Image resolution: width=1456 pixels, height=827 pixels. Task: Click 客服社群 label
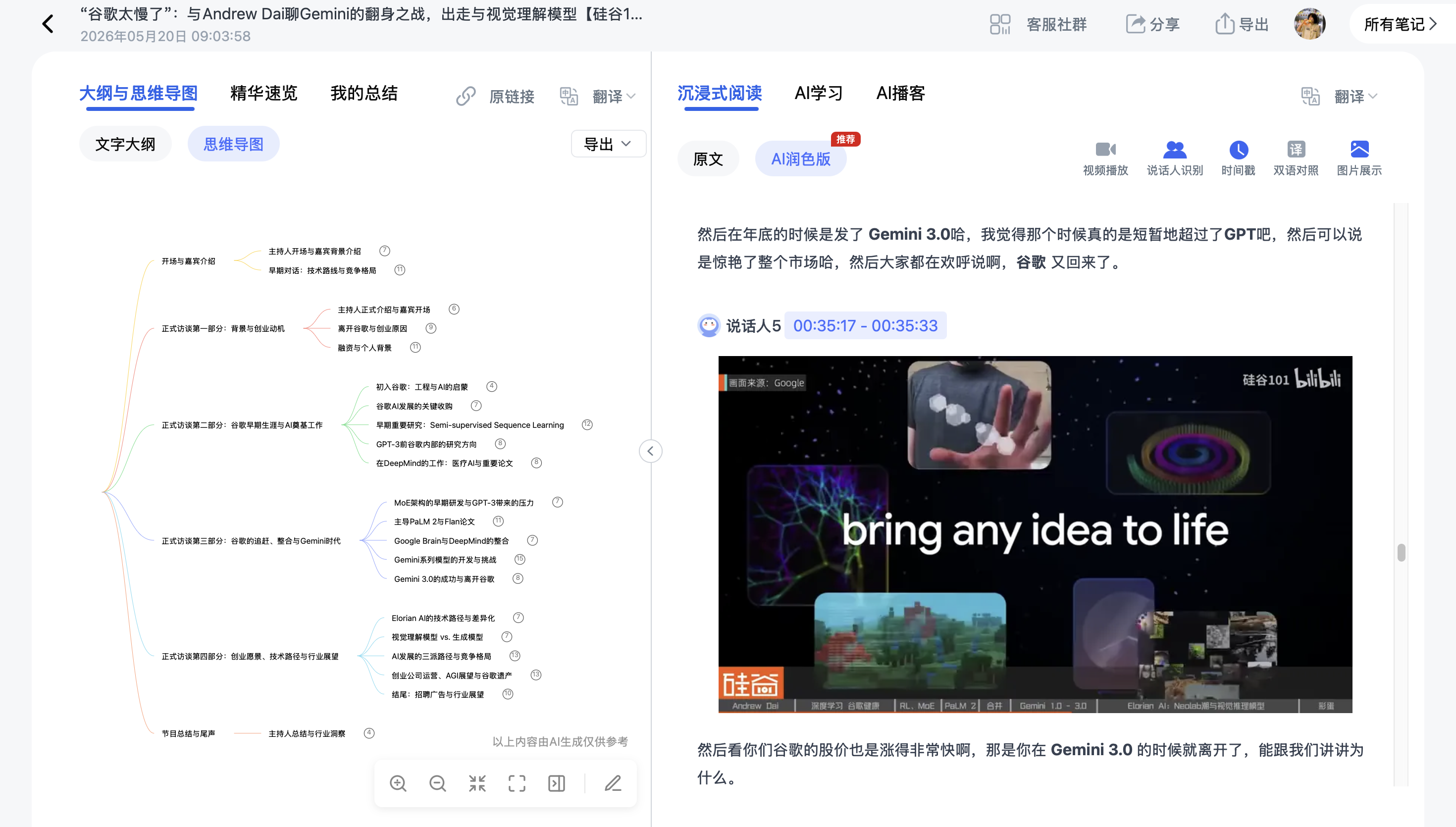coord(1056,24)
